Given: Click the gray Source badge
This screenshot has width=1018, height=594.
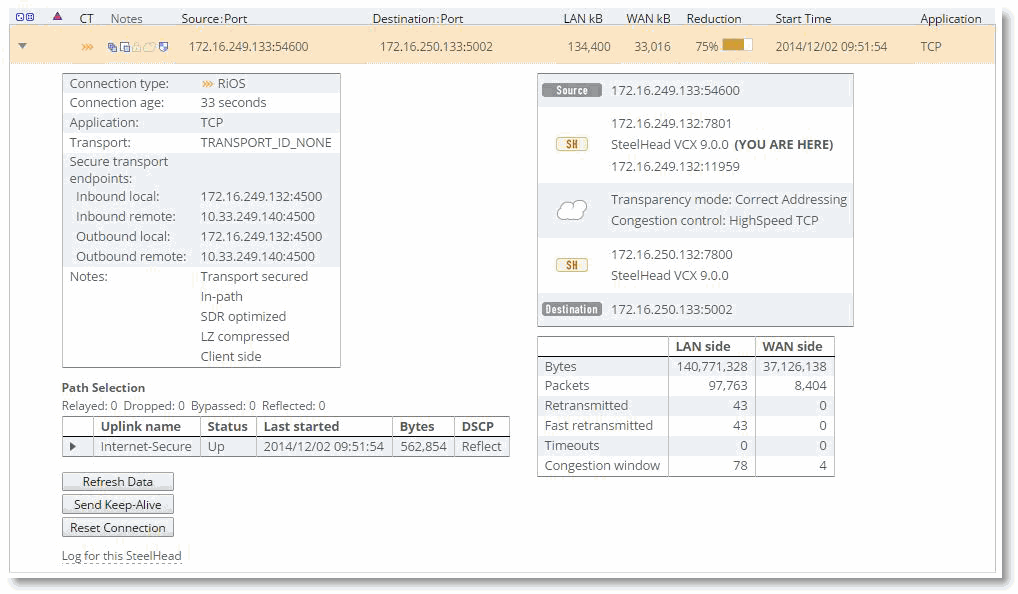Looking at the screenshot, I should pos(572,91).
